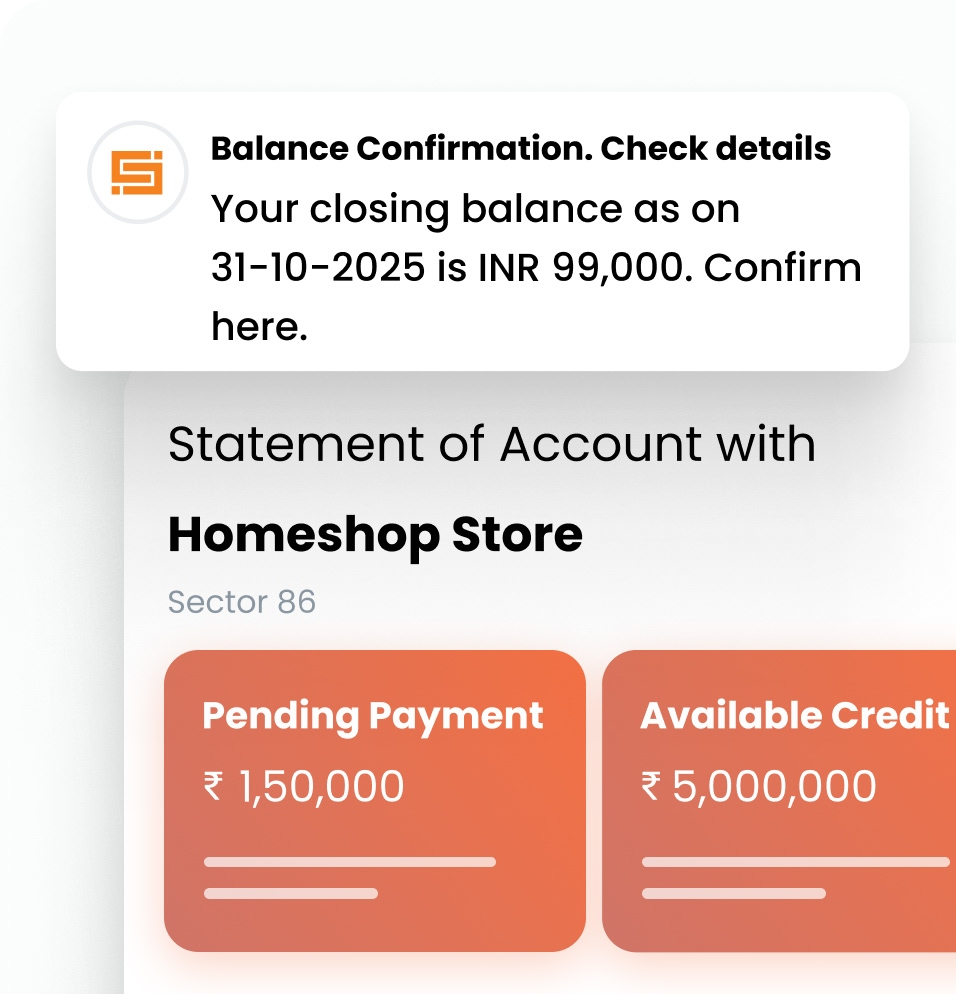Click the "Statement of Account with" heading
This screenshot has height=994, width=956.
click(x=491, y=444)
